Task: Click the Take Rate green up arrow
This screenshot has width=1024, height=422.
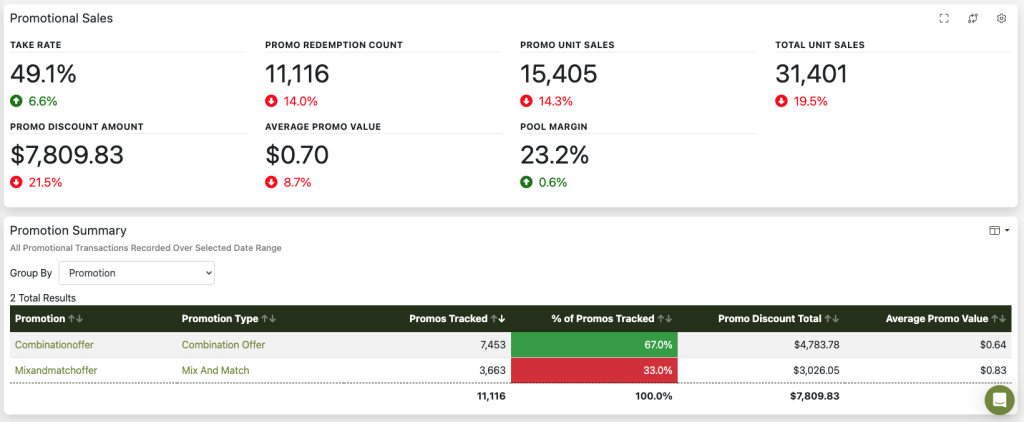Action: click(x=16, y=101)
